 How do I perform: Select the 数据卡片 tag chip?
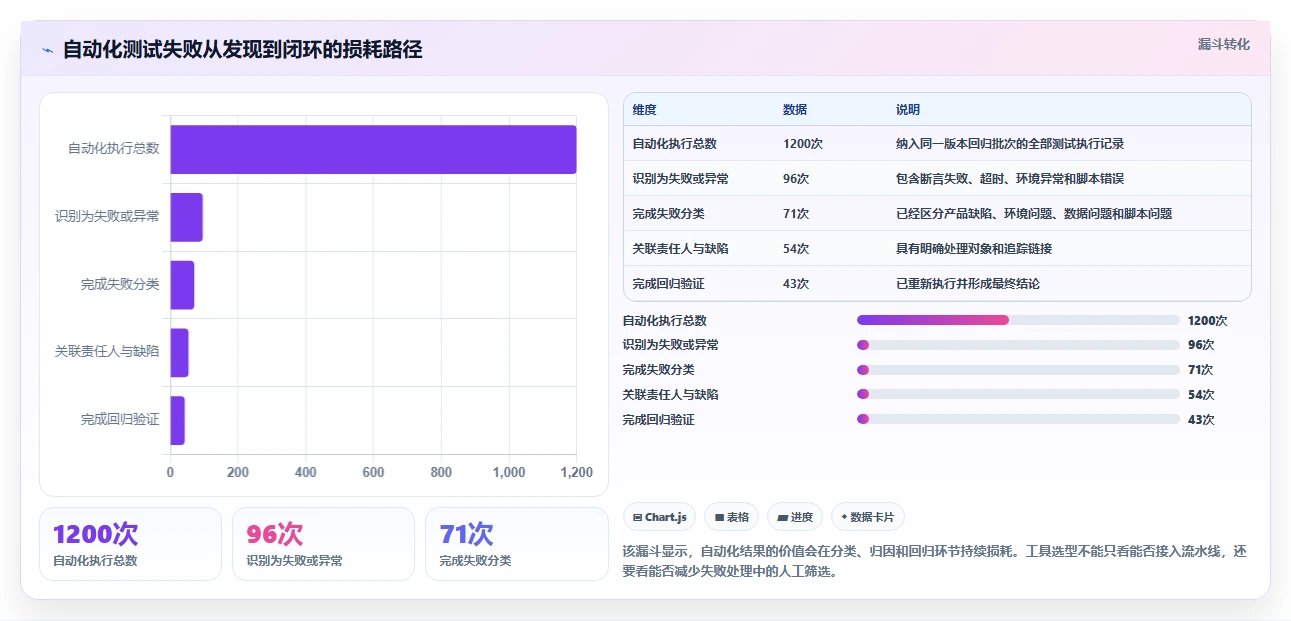click(x=868, y=517)
